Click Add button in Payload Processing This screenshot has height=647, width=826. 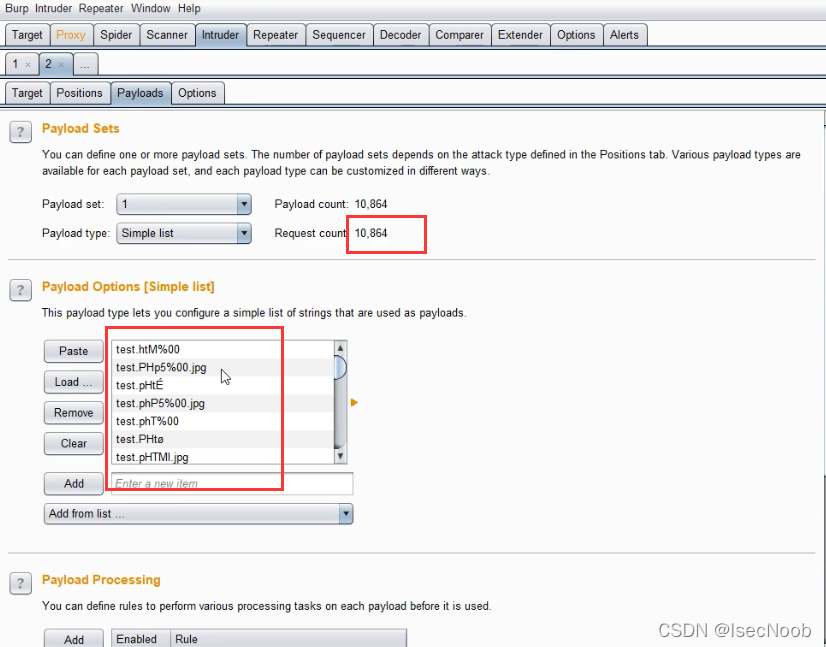point(74,639)
